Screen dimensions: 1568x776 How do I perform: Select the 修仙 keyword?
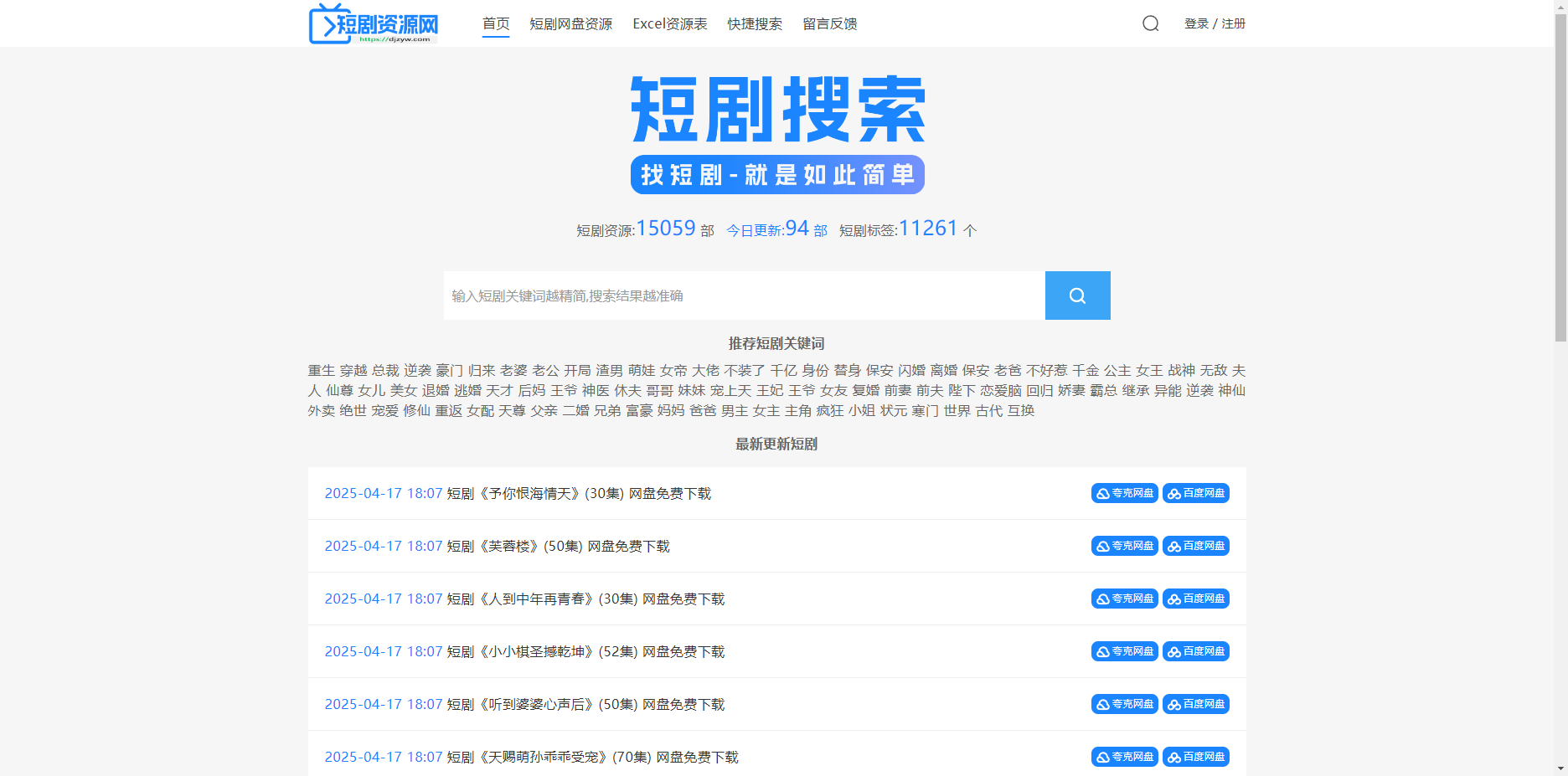416,410
